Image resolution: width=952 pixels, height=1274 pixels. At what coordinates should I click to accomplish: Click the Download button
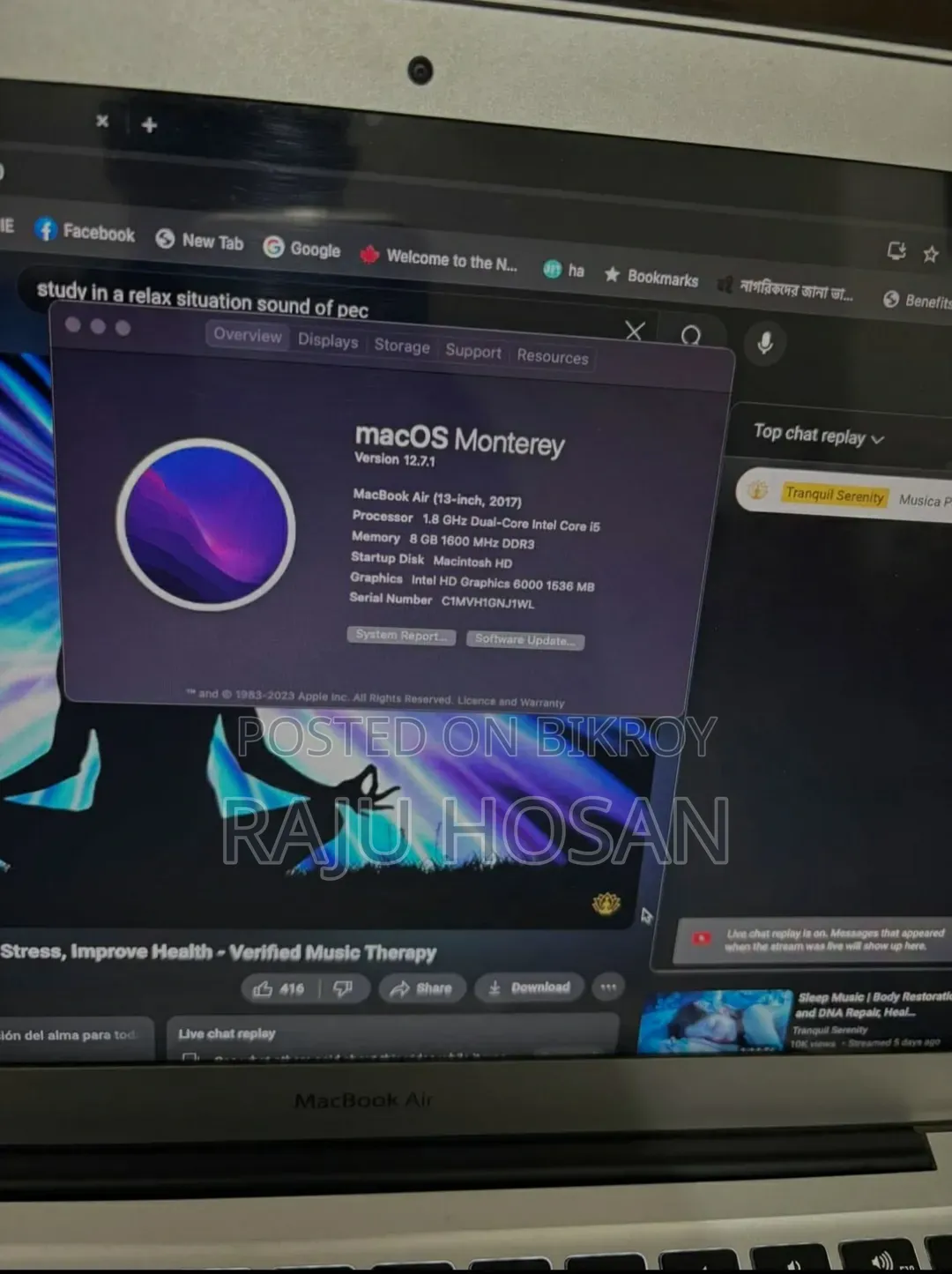point(530,987)
